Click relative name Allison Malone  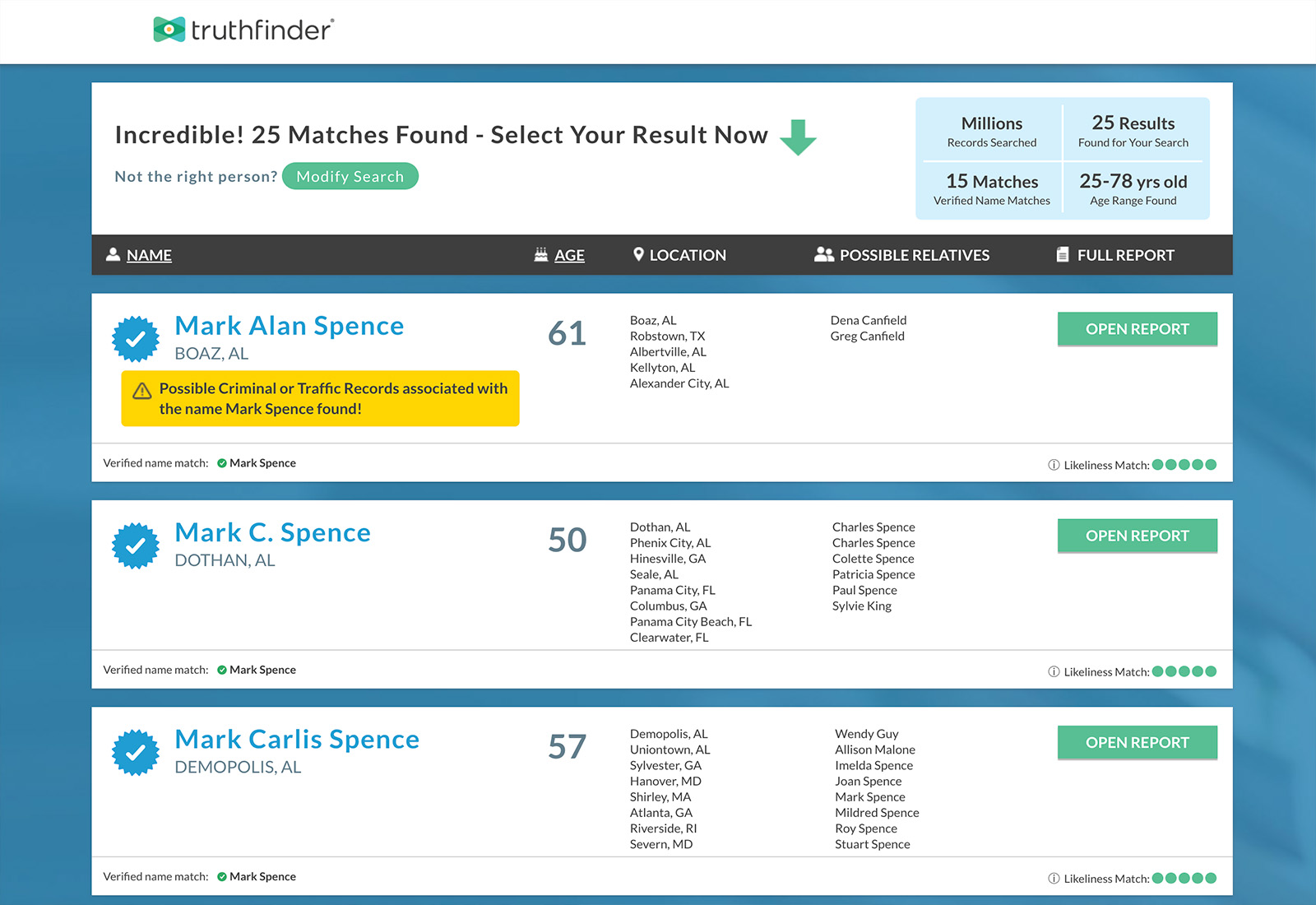click(875, 750)
